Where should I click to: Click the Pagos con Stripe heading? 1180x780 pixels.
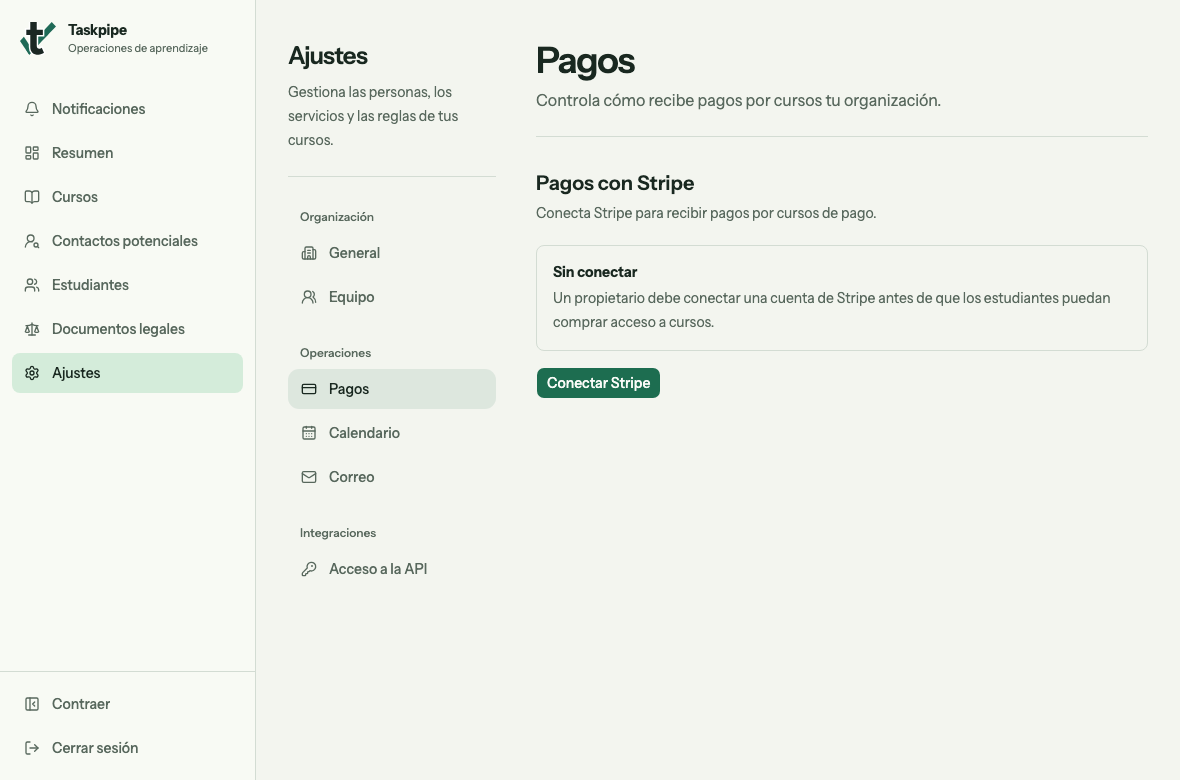tap(615, 183)
